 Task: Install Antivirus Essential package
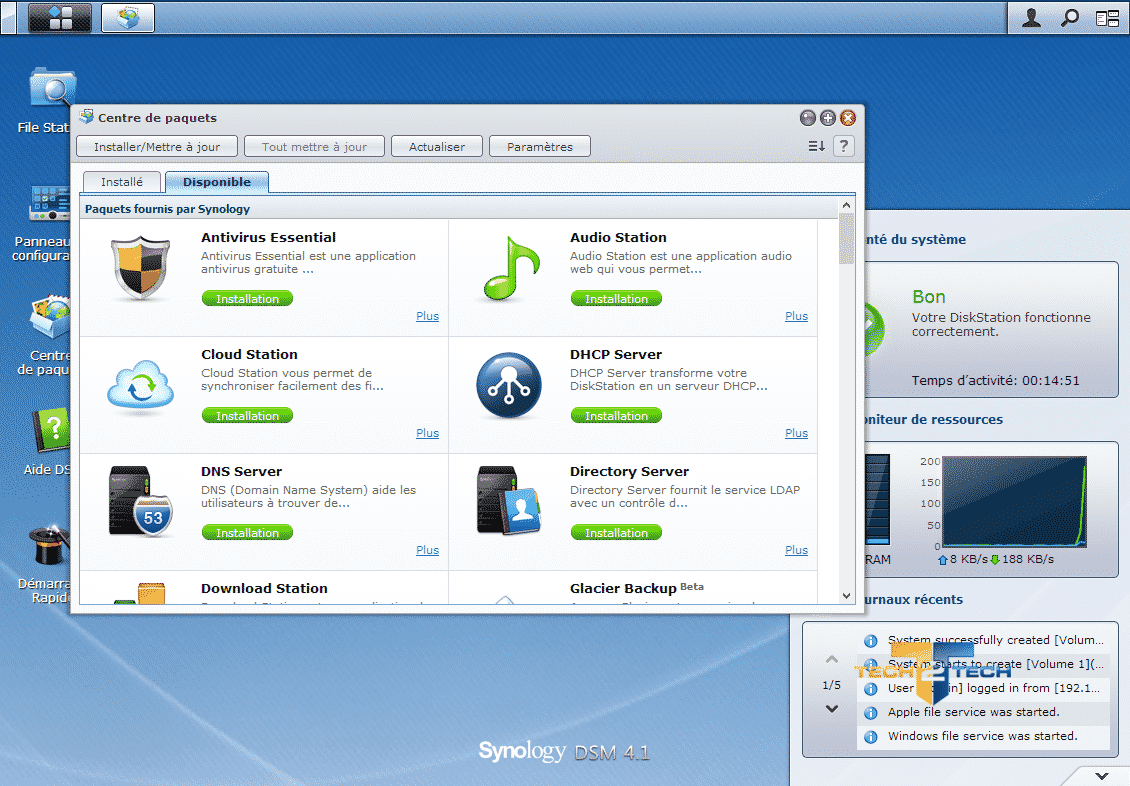(247, 298)
